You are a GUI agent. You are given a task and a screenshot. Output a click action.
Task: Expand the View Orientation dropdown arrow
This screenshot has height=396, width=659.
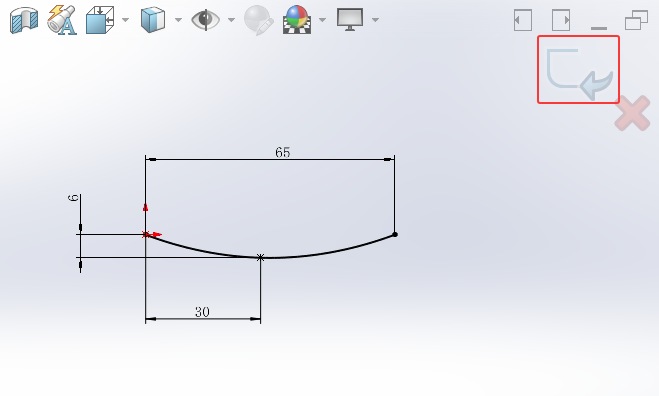pyautogui.click(x=125, y=20)
